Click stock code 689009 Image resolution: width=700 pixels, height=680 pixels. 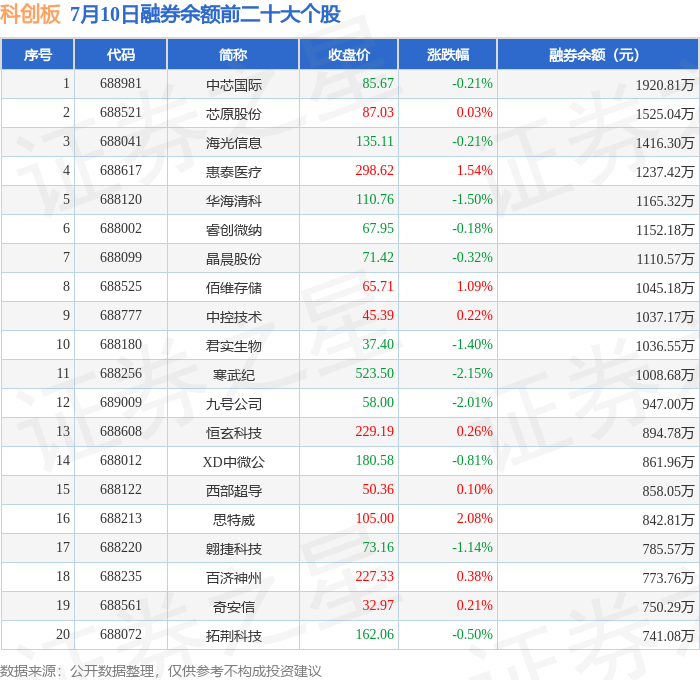(x=121, y=402)
